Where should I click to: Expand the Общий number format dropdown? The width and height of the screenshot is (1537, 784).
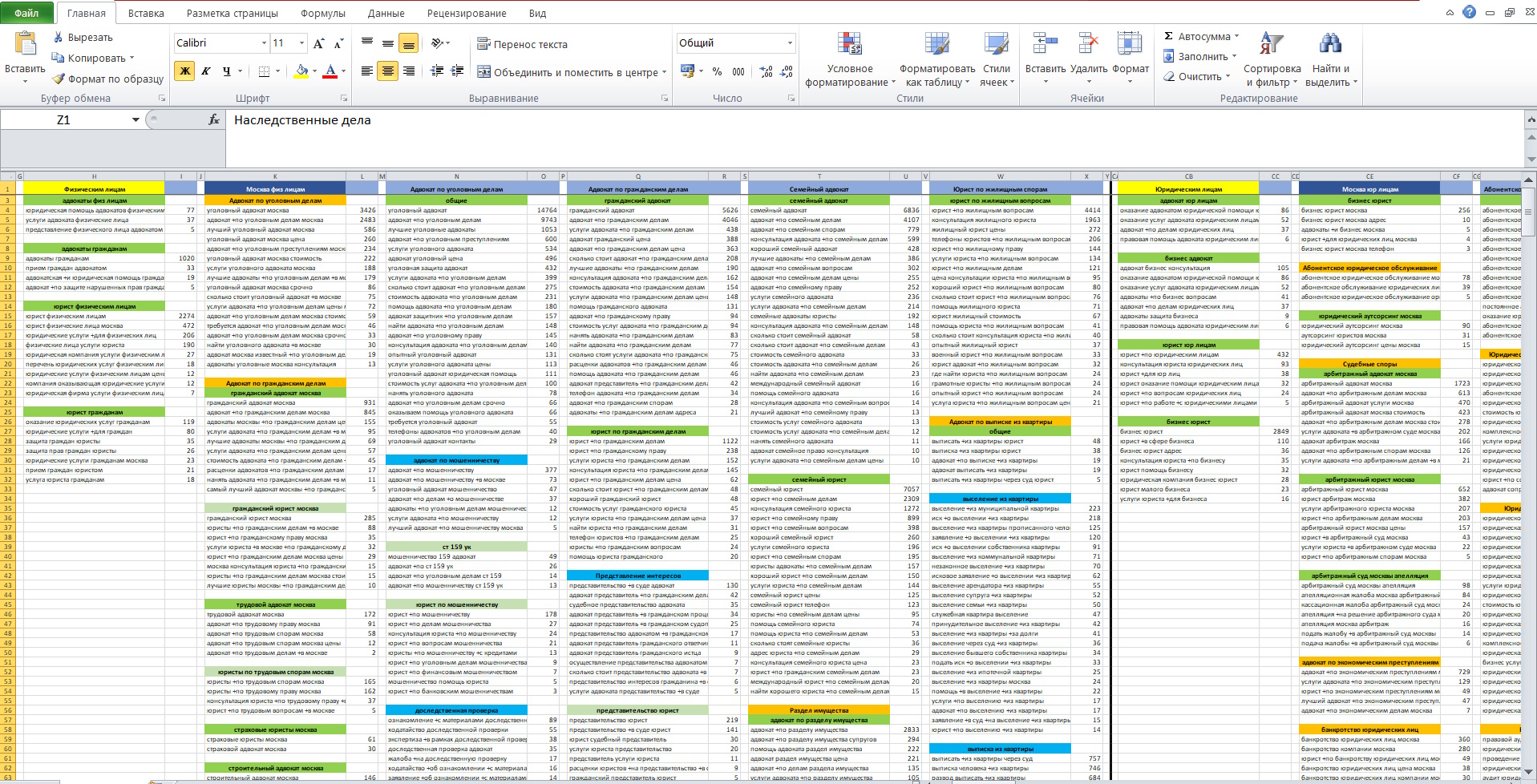790,43
